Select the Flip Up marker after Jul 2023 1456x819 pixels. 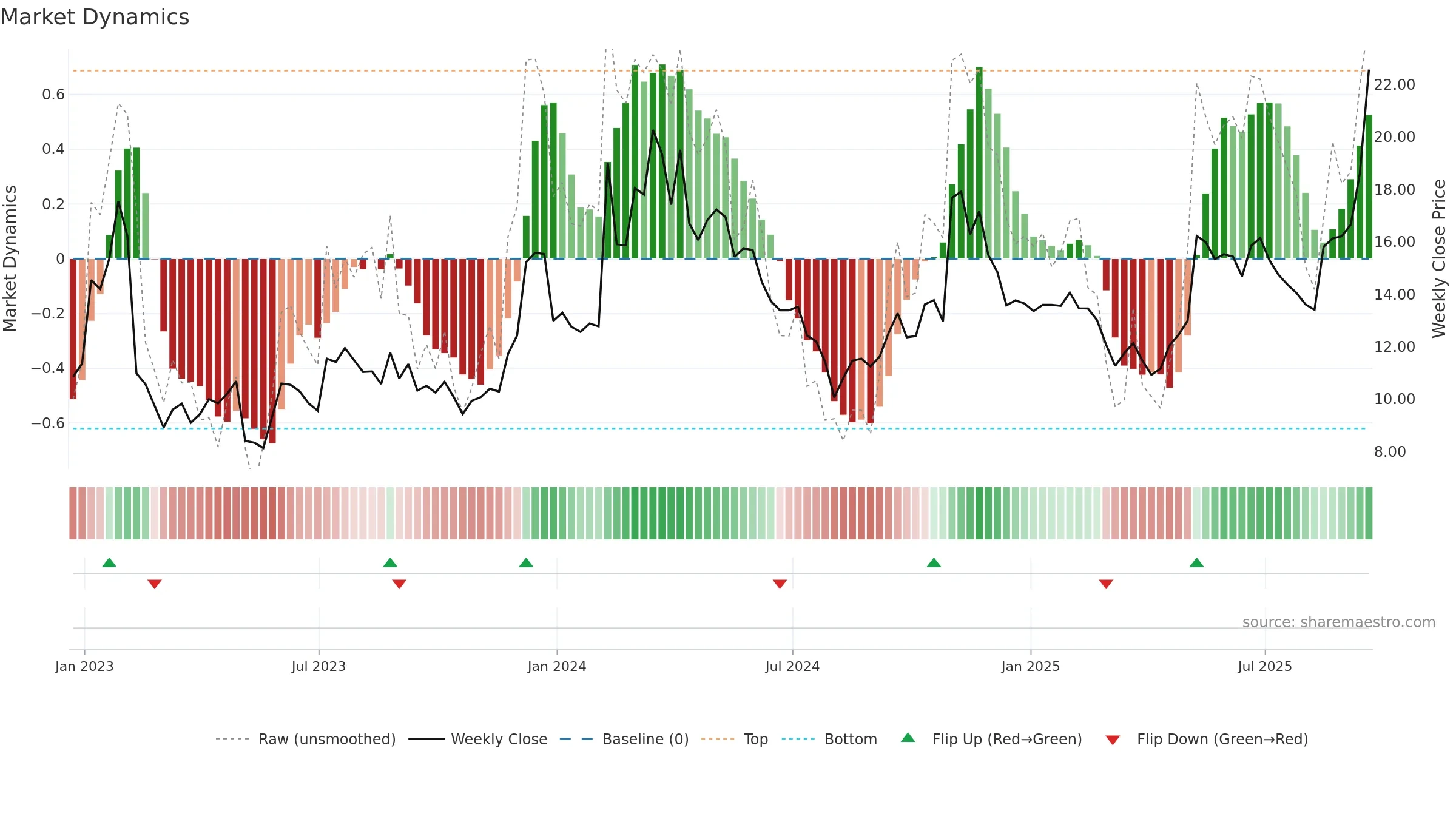(x=390, y=562)
